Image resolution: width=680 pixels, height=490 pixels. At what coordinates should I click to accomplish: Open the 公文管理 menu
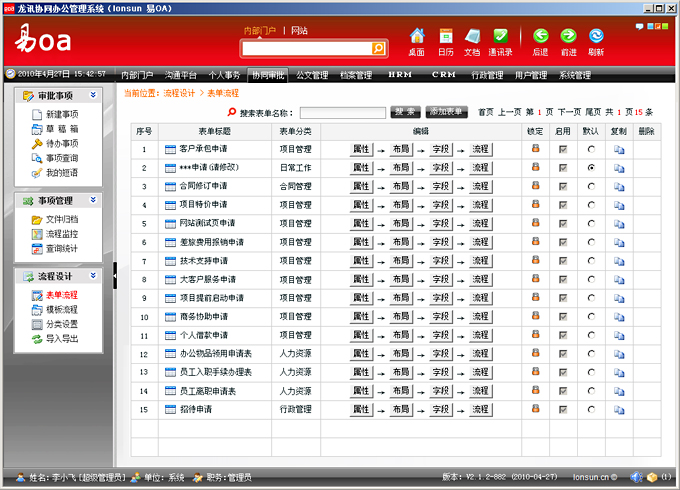click(312, 75)
